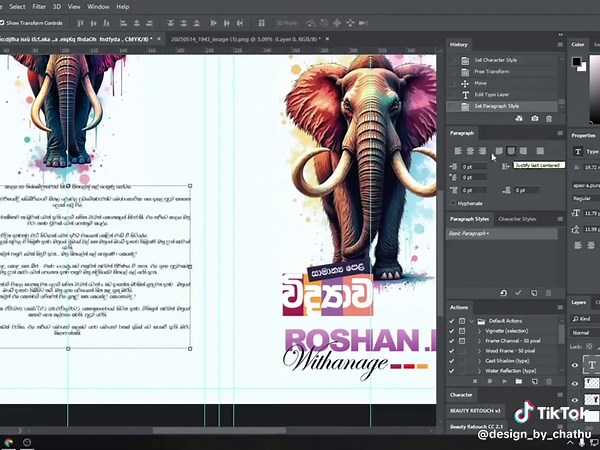Click Justify last left icon
This screenshot has height=450, width=600.
[x=499, y=151]
